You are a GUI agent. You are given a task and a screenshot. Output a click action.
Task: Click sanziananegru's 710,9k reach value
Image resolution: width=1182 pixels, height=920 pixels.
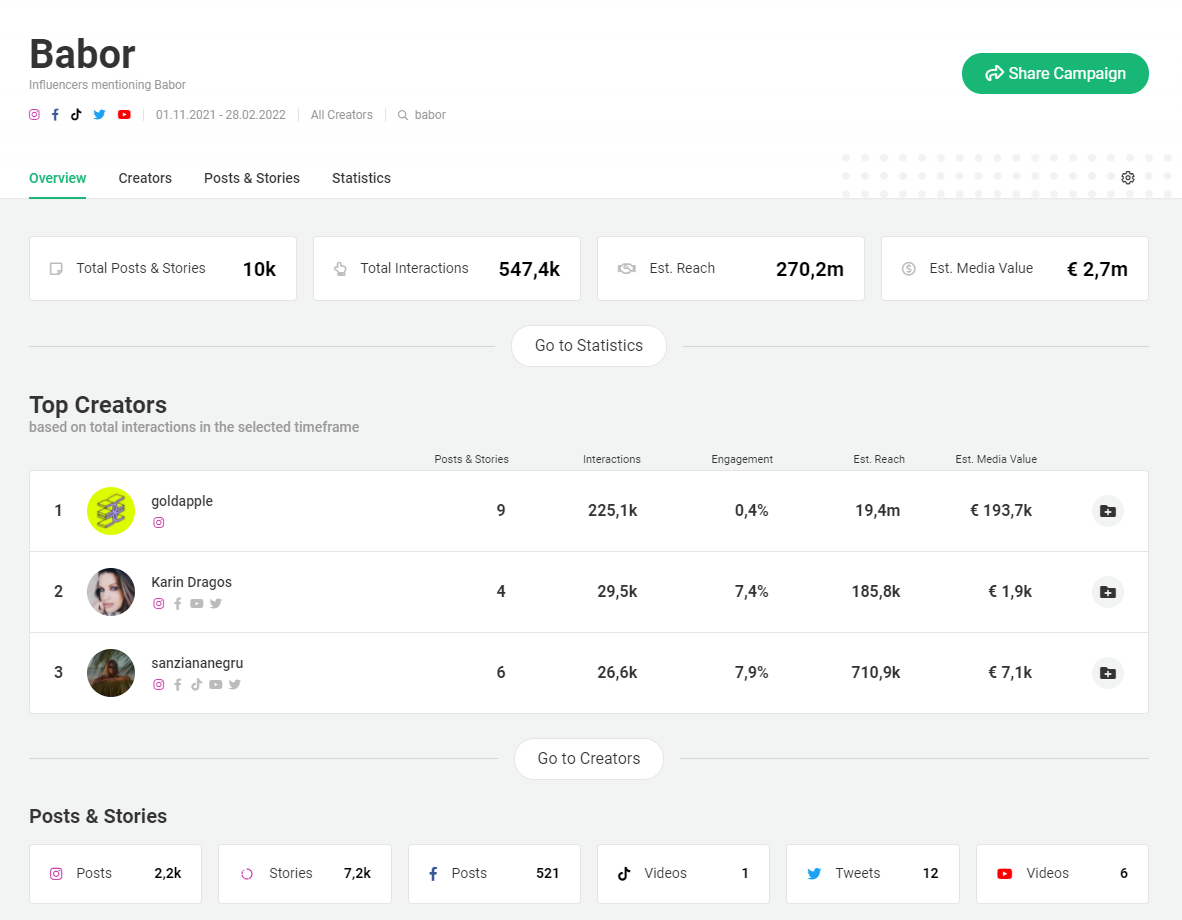(x=875, y=673)
